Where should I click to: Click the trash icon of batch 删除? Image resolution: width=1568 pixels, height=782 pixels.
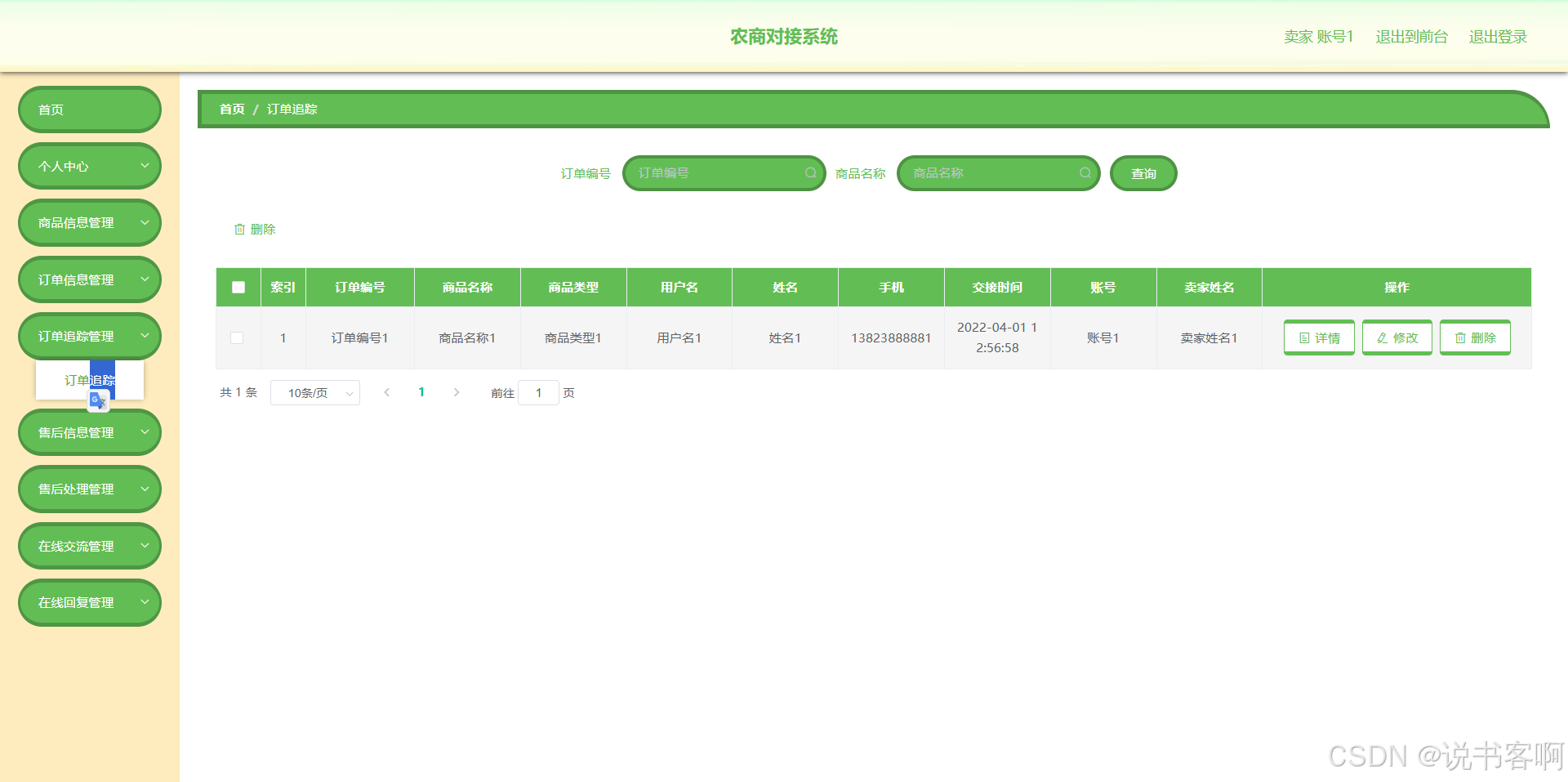[239, 230]
